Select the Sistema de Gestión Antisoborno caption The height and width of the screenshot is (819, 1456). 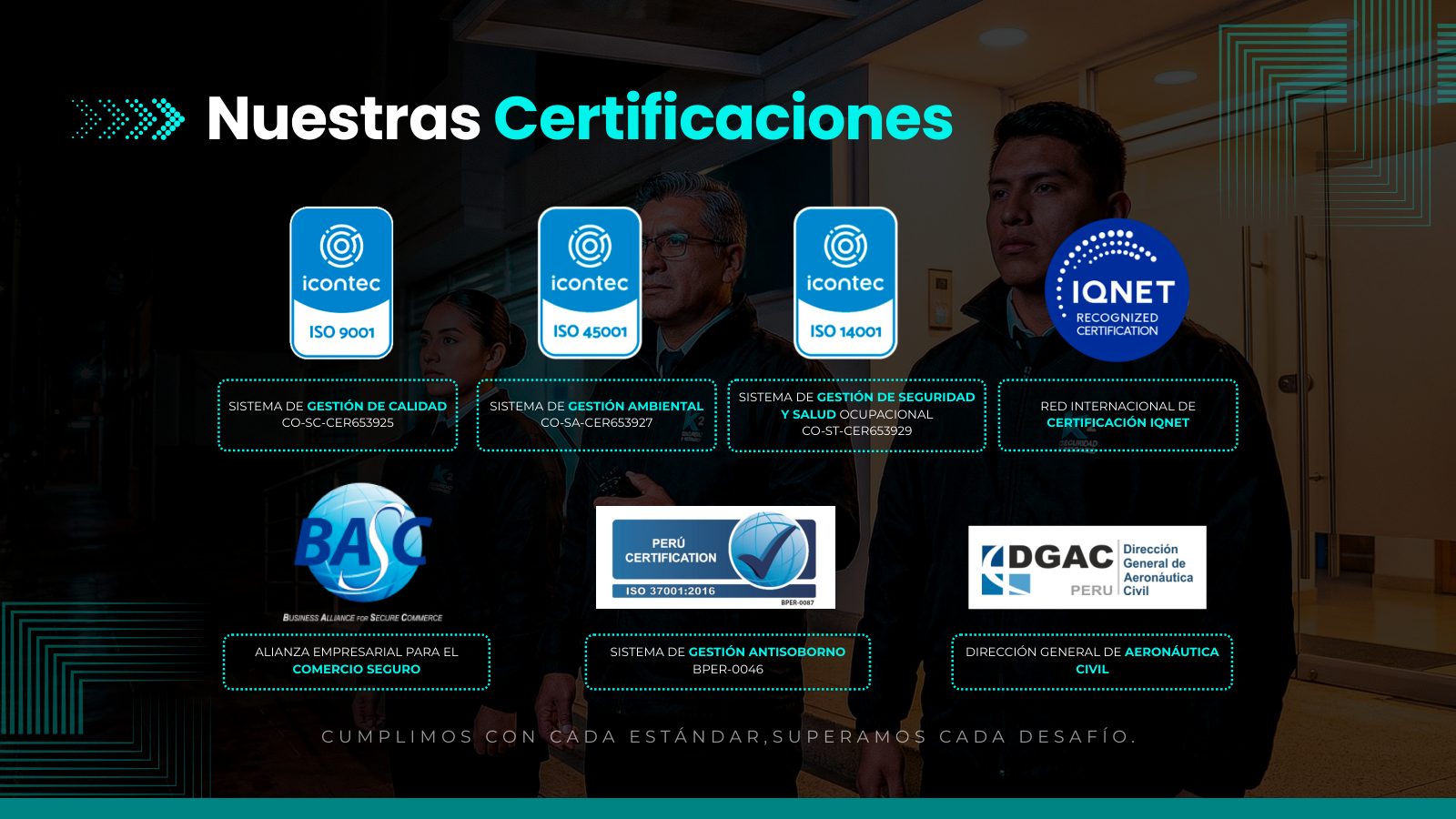pos(728,662)
